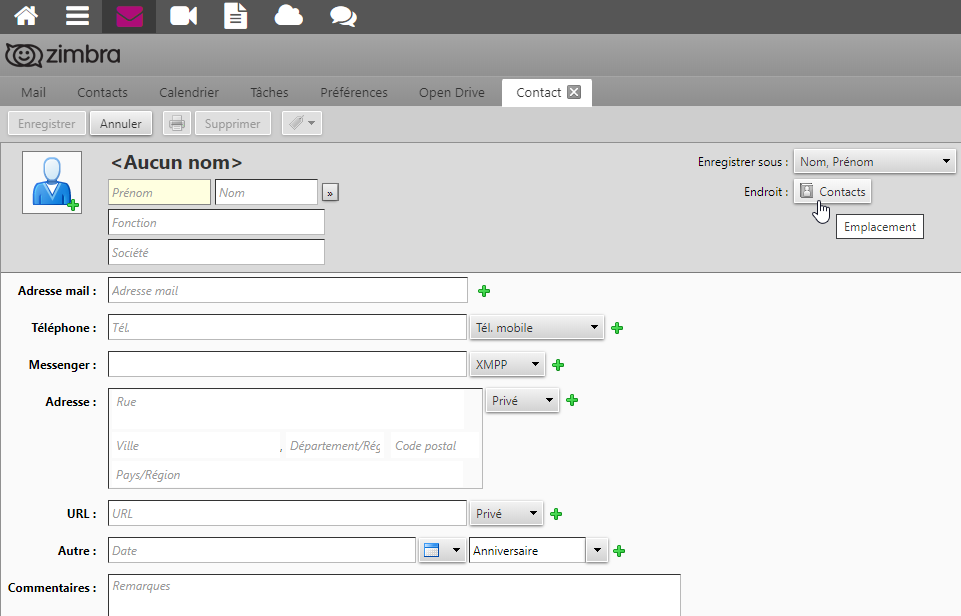Viewport: 961px width, 616px height.
Task: Close the Contact tab
Action: [x=574, y=92]
